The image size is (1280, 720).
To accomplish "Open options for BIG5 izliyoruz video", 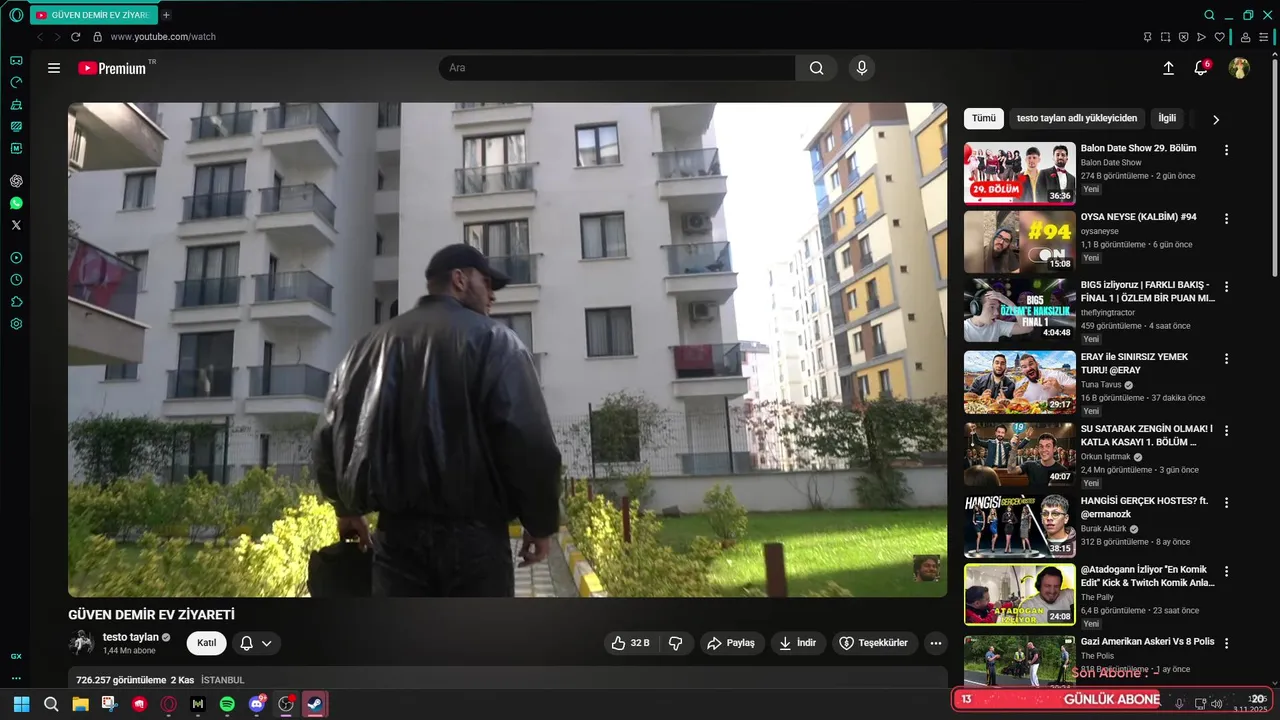I will 1227,286.
